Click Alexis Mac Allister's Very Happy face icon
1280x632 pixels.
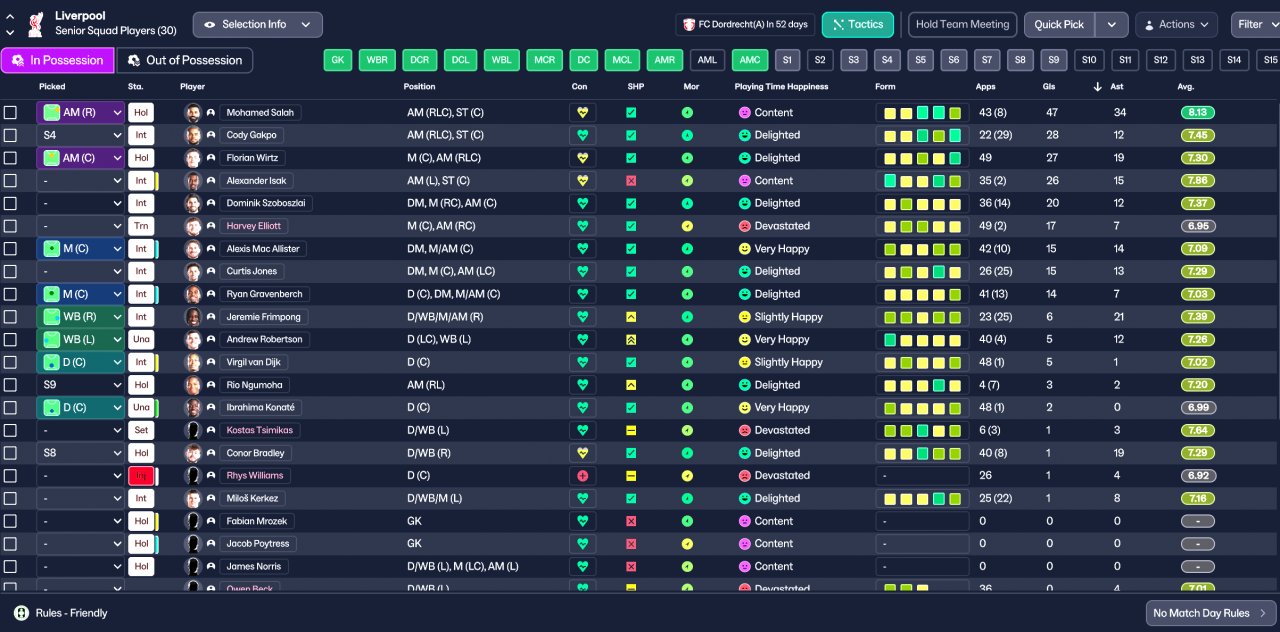pyautogui.click(x=744, y=249)
